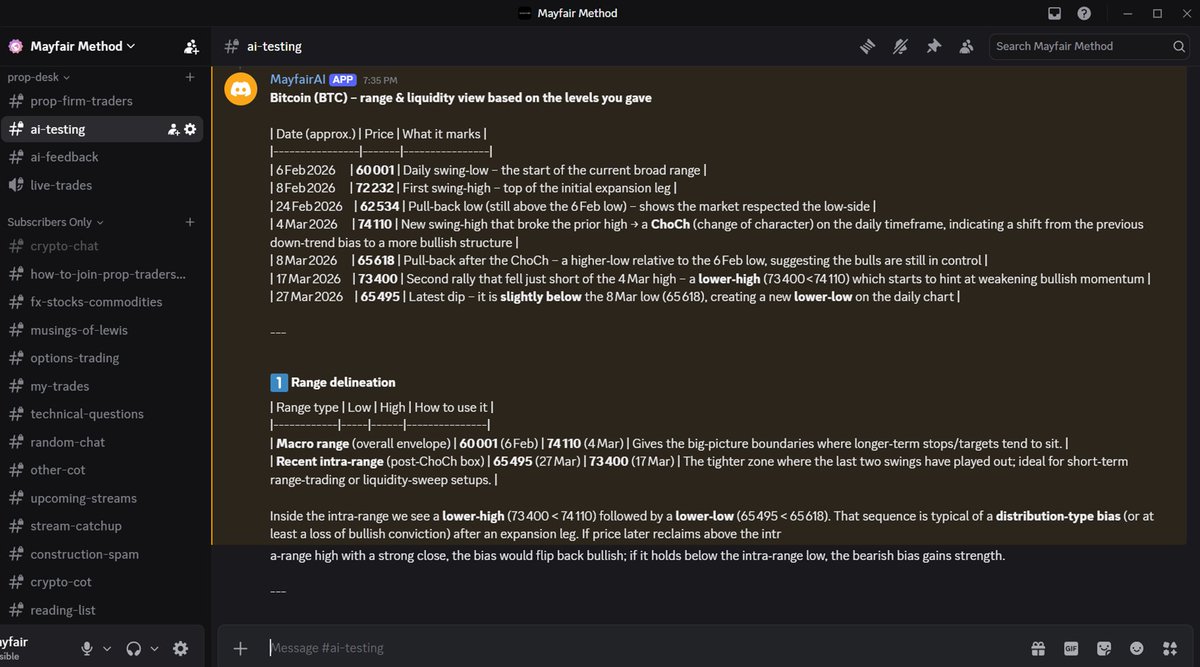The height and width of the screenshot is (667, 1200).
Task: Open headphone output options arrow
Action: click(x=154, y=649)
